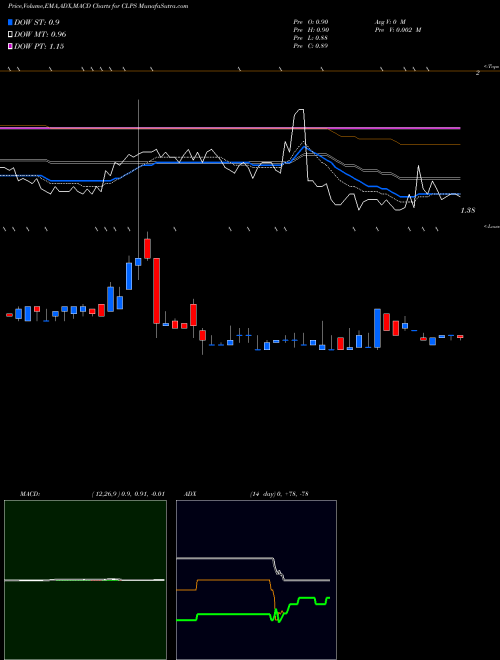
Task: Click the MACD: panel heading
Action: pos(30,493)
